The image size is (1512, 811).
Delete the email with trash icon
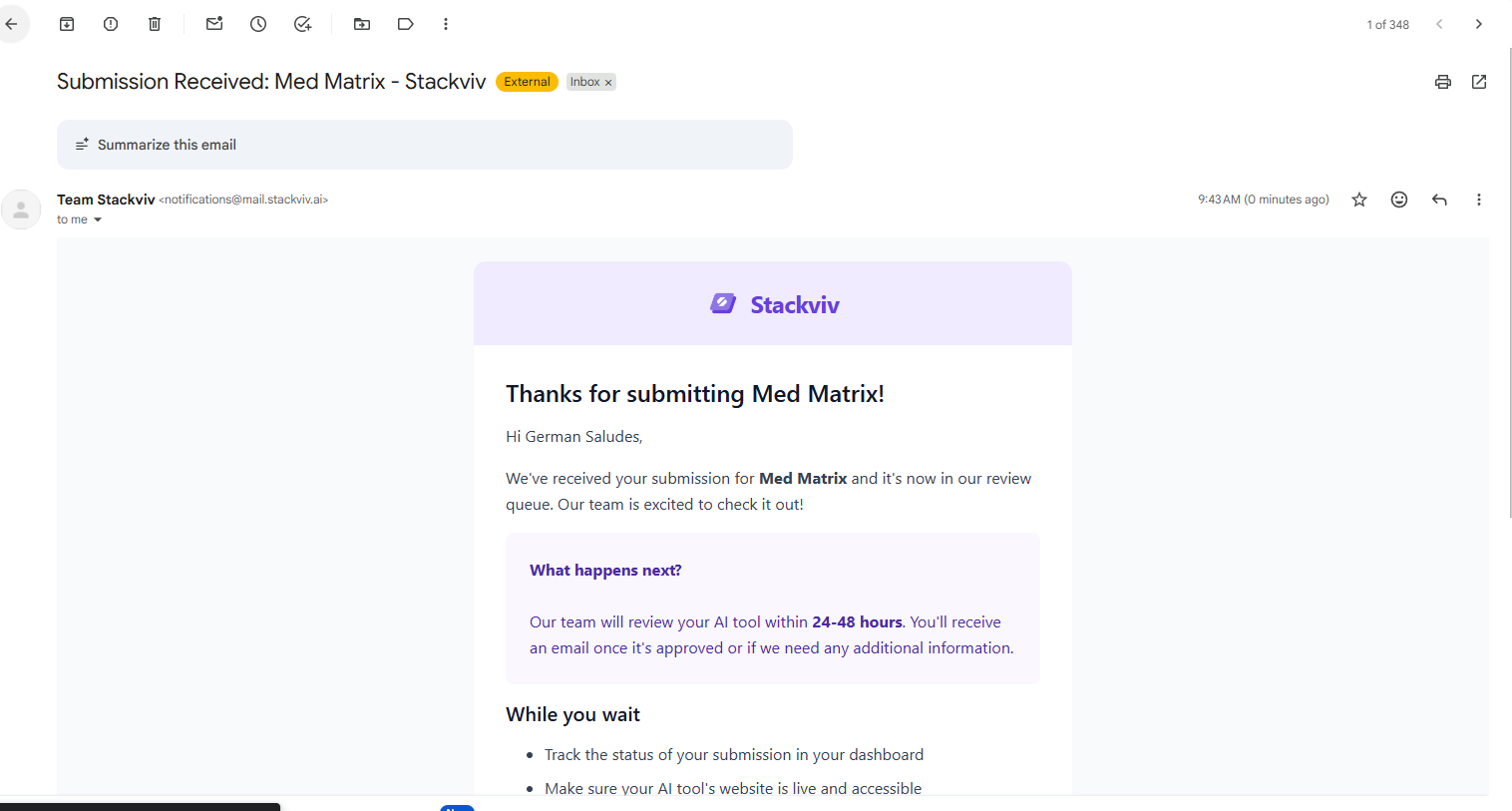[x=155, y=24]
